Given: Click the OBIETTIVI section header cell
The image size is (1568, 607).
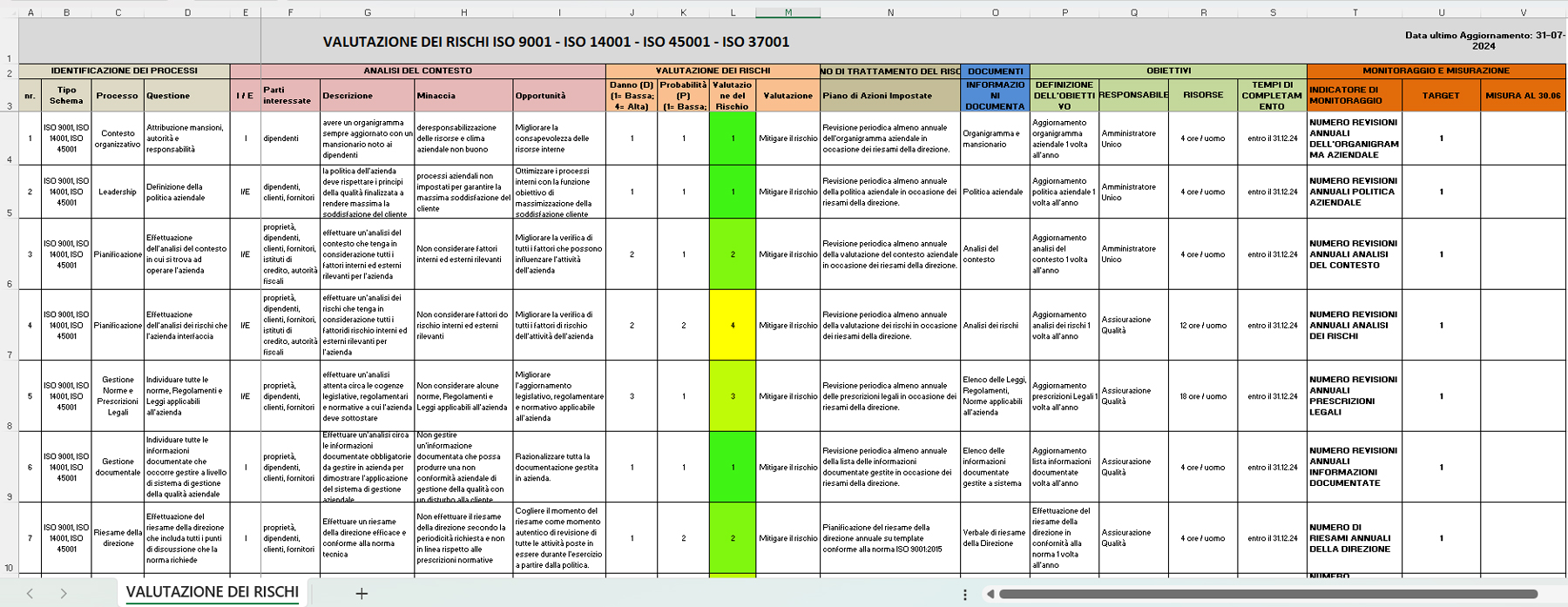Looking at the screenshot, I should pyautogui.click(x=1168, y=71).
